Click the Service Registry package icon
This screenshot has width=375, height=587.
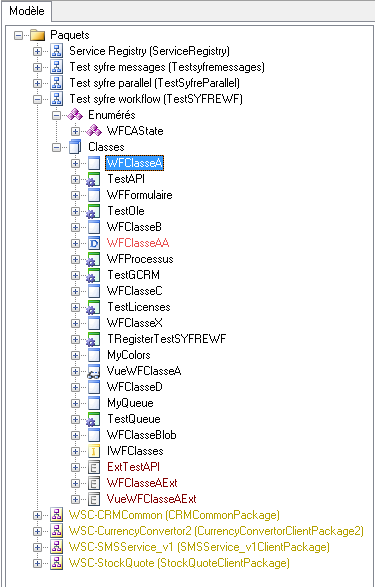pyautogui.click(x=56, y=51)
